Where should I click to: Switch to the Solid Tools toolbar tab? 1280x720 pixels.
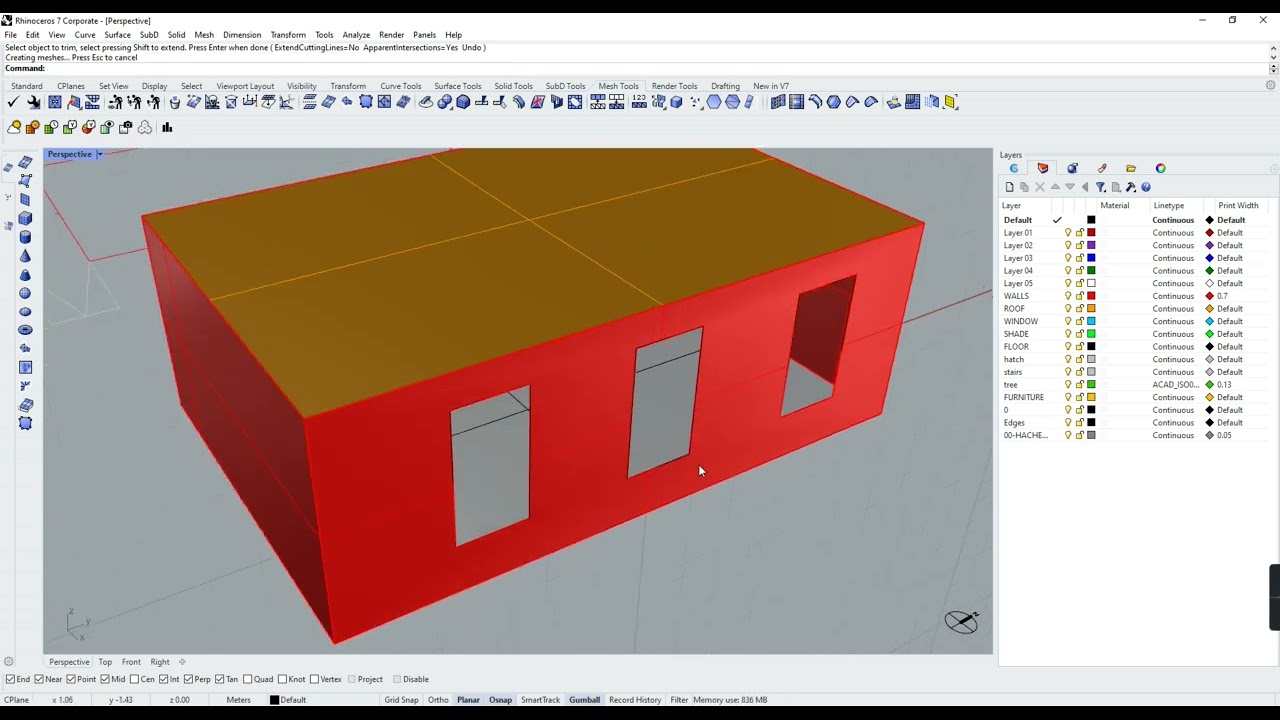(x=513, y=86)
